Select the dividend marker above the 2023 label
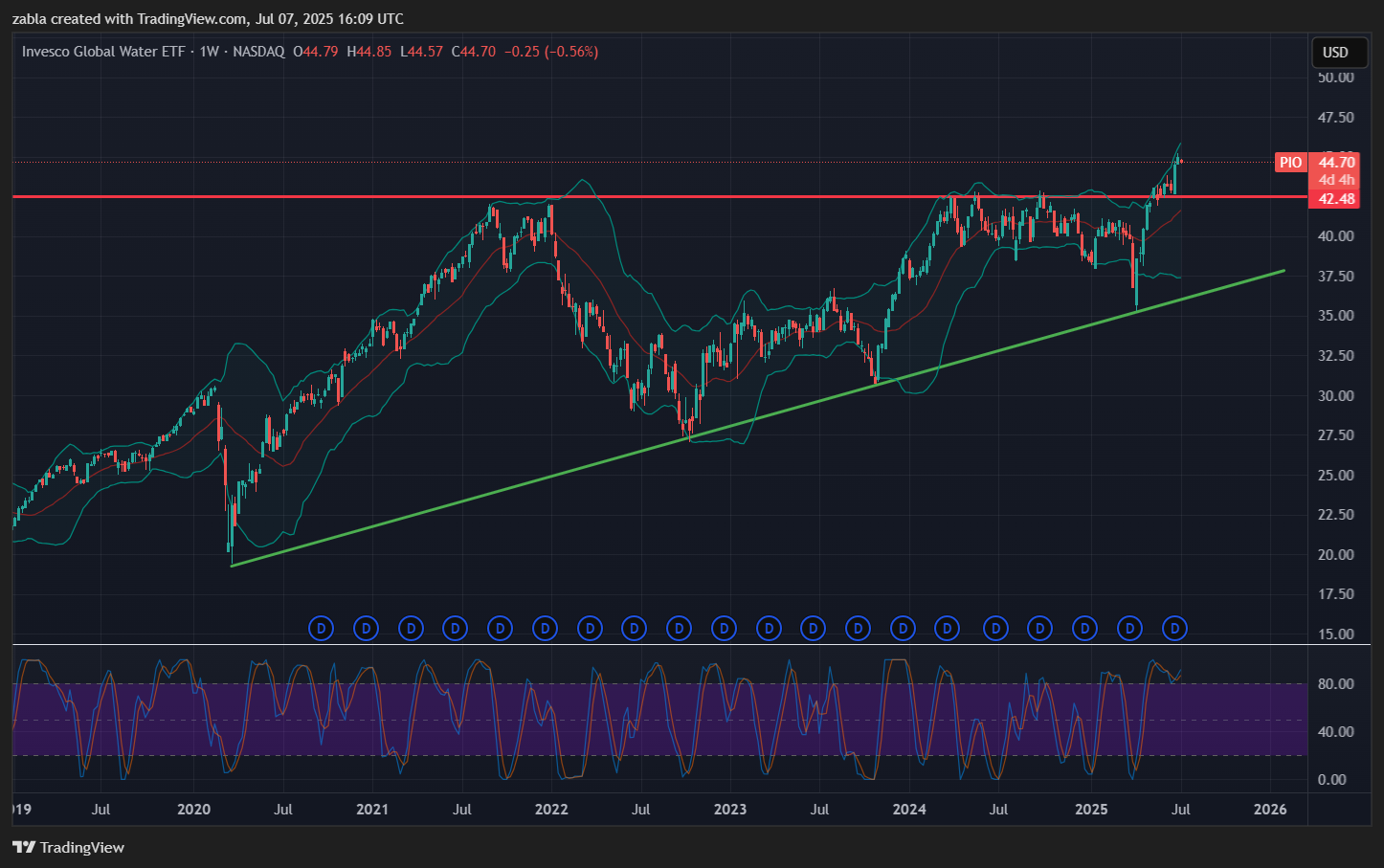This screenshot has height=868, width=1384. click(724, 629)
